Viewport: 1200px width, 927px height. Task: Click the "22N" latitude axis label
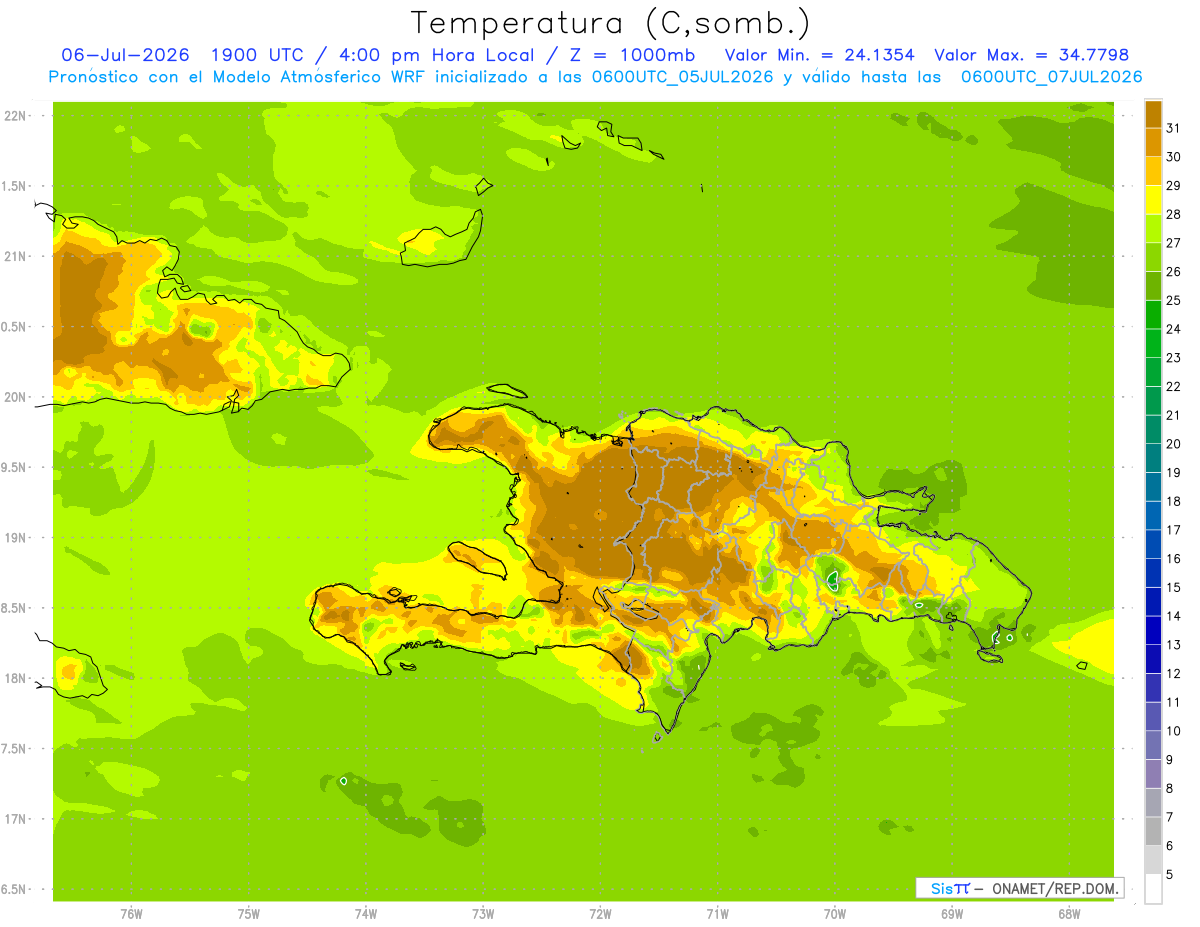(16, 115)
